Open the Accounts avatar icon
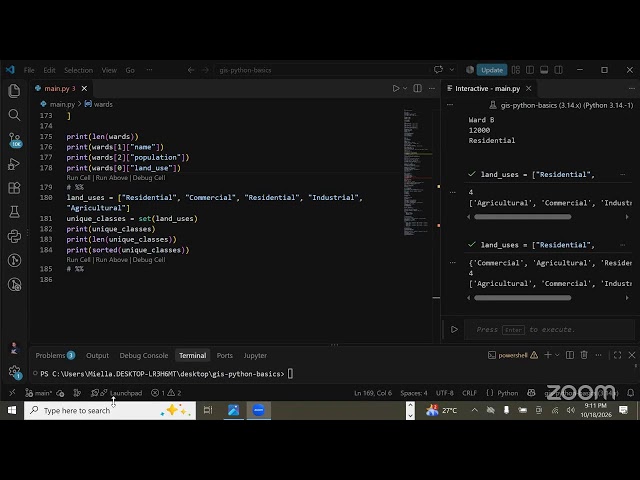640x480 pixels. coord(14,348)
